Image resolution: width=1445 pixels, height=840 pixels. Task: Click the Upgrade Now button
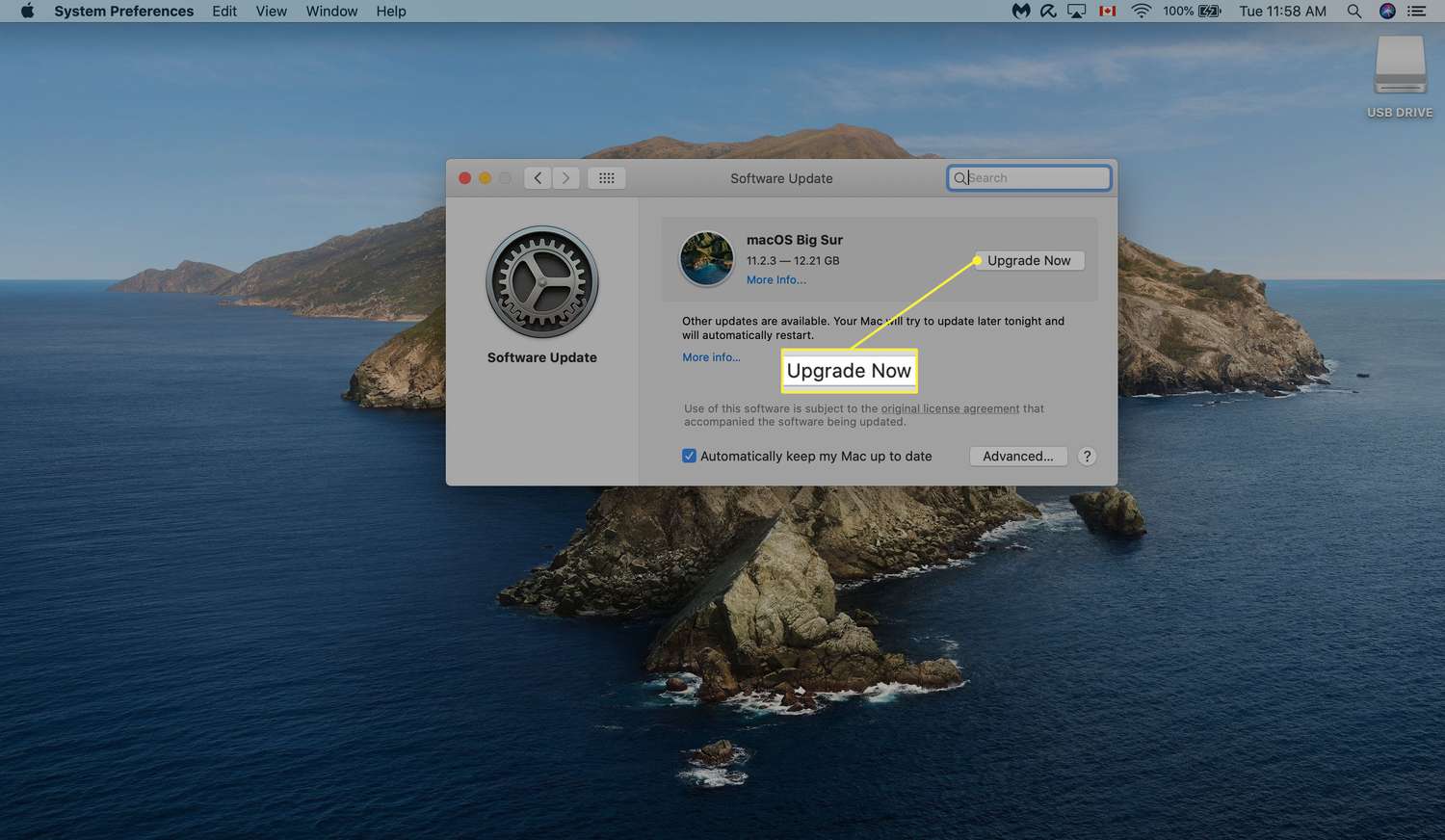(1029, 261)
